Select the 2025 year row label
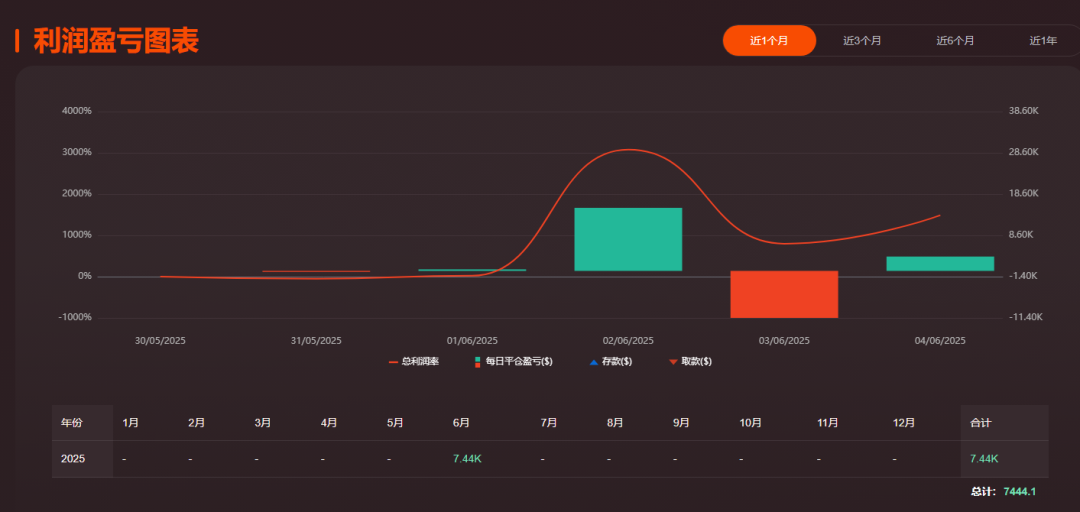1080x512 pixels. click(73, 459)
